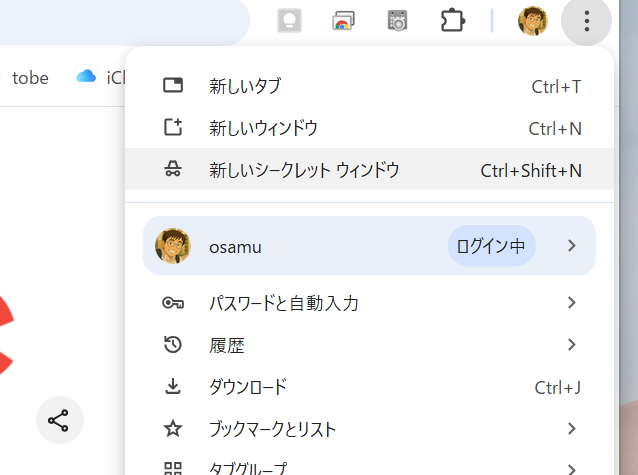Open the タブグループ menu entry
Viewport: 638px width, 475px height.
pos(247,467)
